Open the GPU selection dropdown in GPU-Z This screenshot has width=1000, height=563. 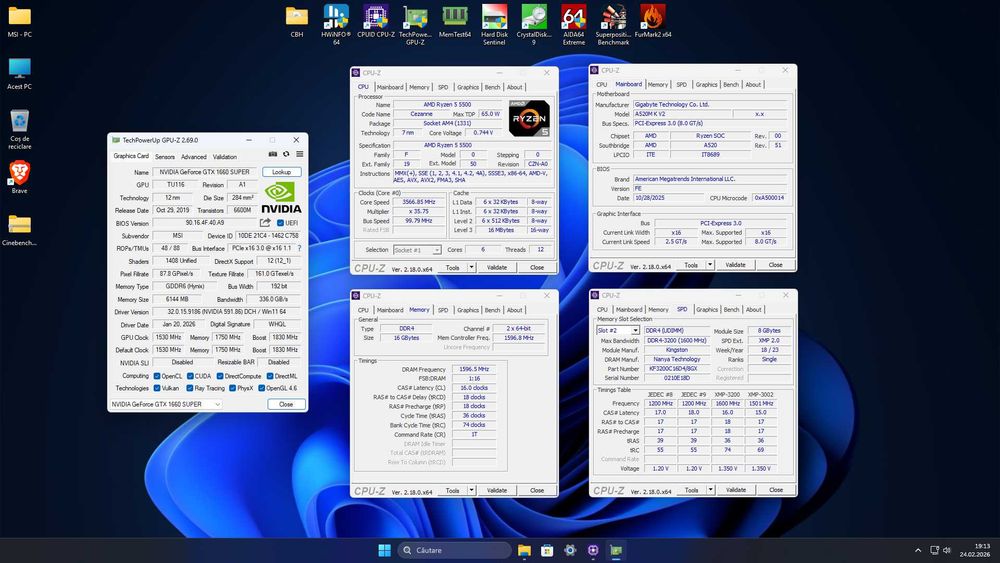pyautogui.click(x=166, y=404)
